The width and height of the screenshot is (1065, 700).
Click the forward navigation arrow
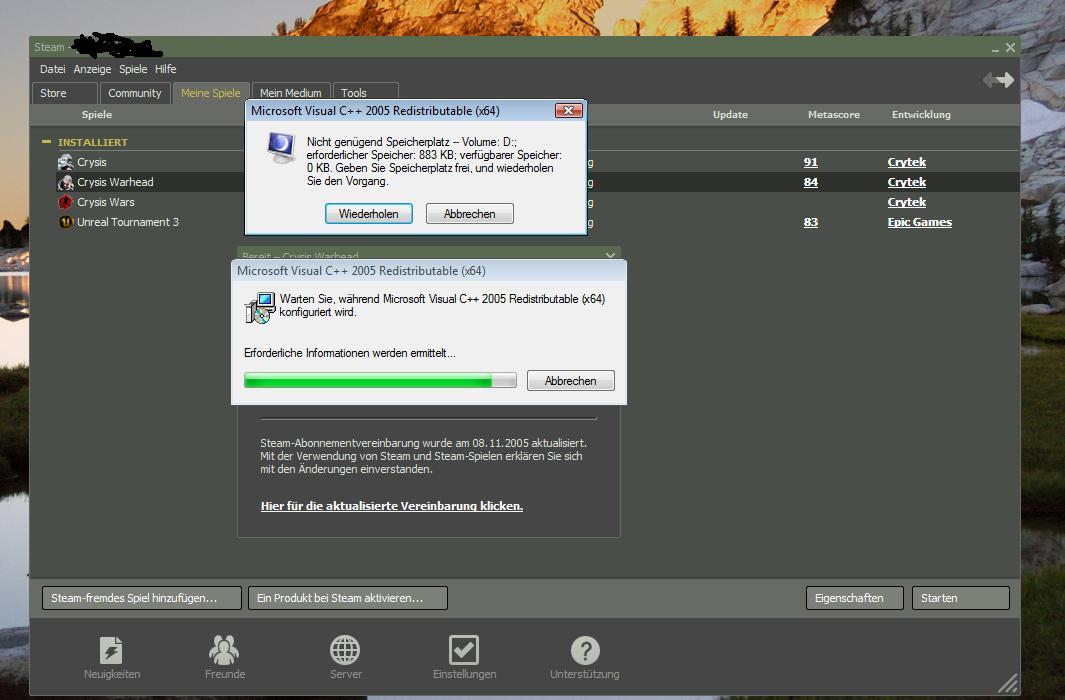click(x=1007, y=80)
